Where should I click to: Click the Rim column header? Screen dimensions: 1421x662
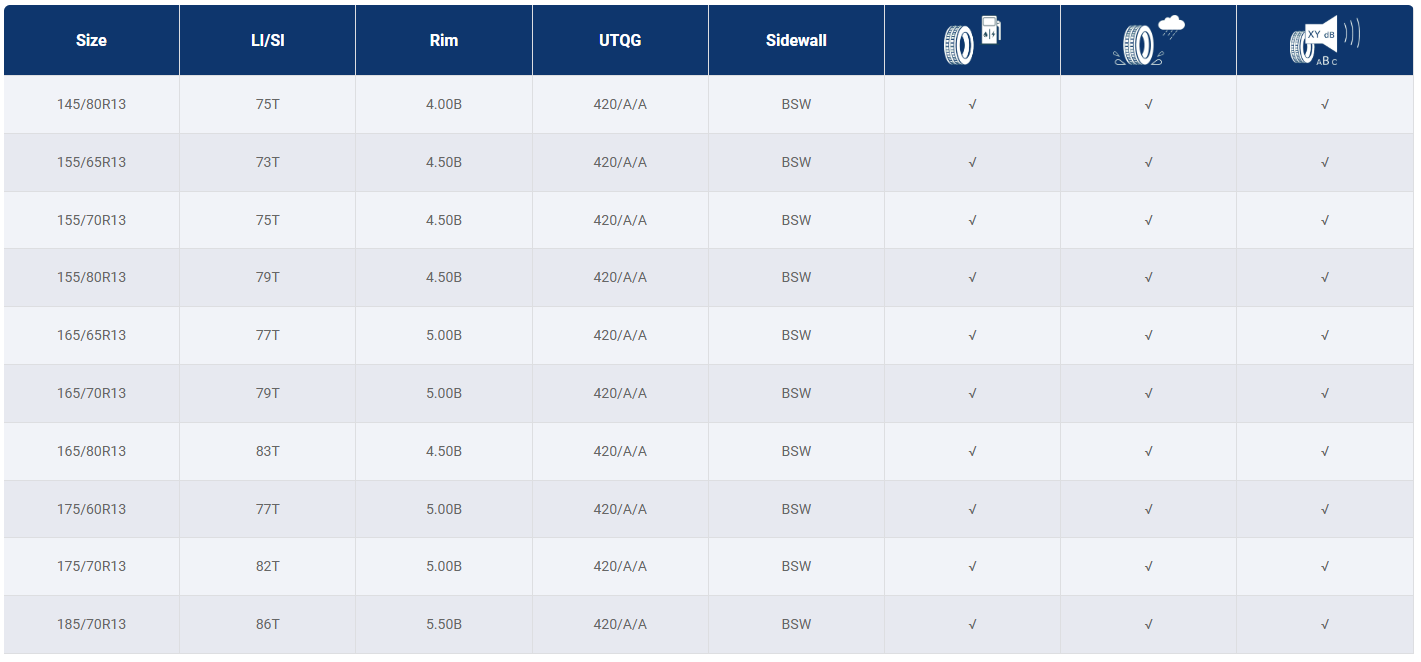pos(443,41)
